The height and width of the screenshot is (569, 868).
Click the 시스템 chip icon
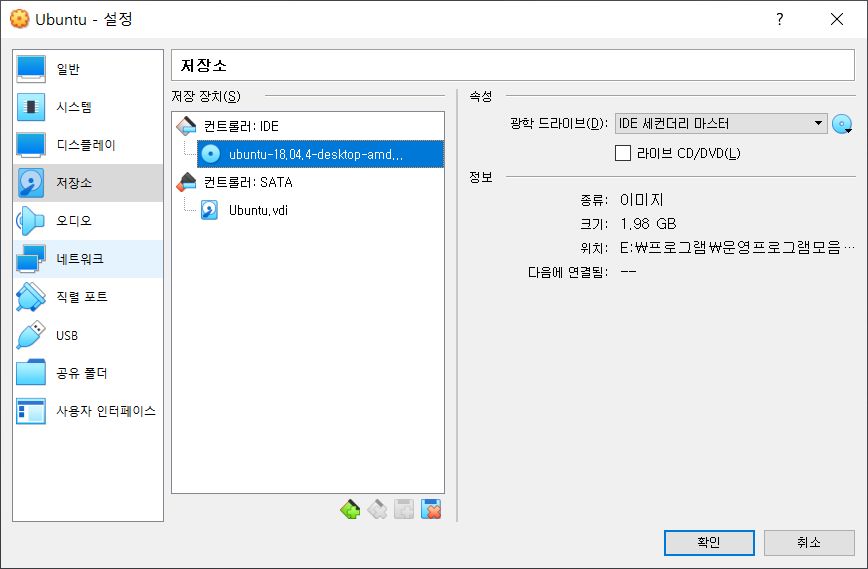point(30,107)
